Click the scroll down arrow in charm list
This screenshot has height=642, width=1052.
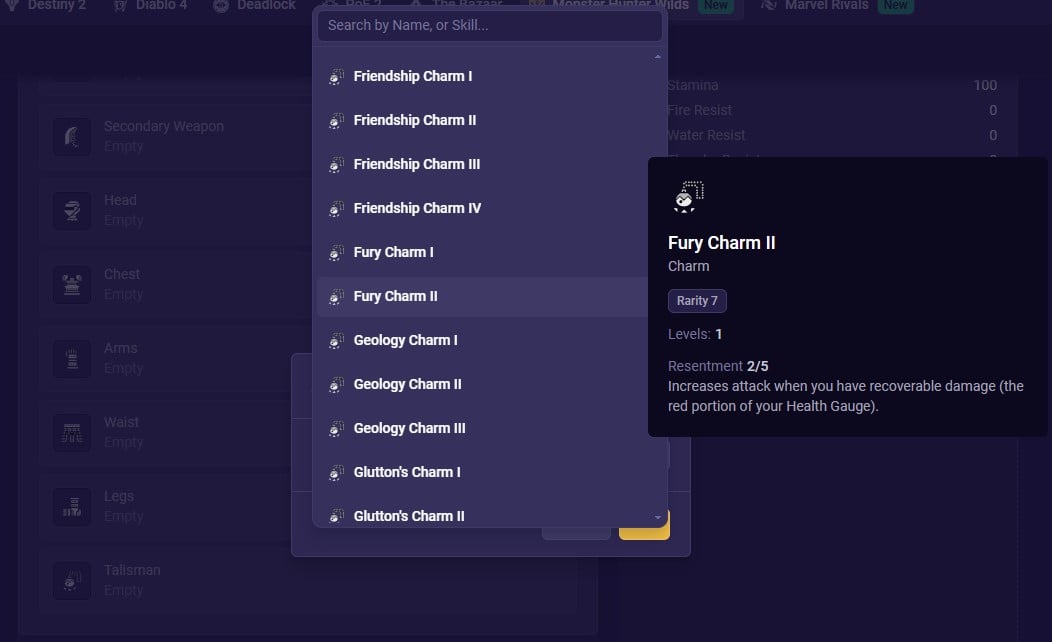coord(657,517)
